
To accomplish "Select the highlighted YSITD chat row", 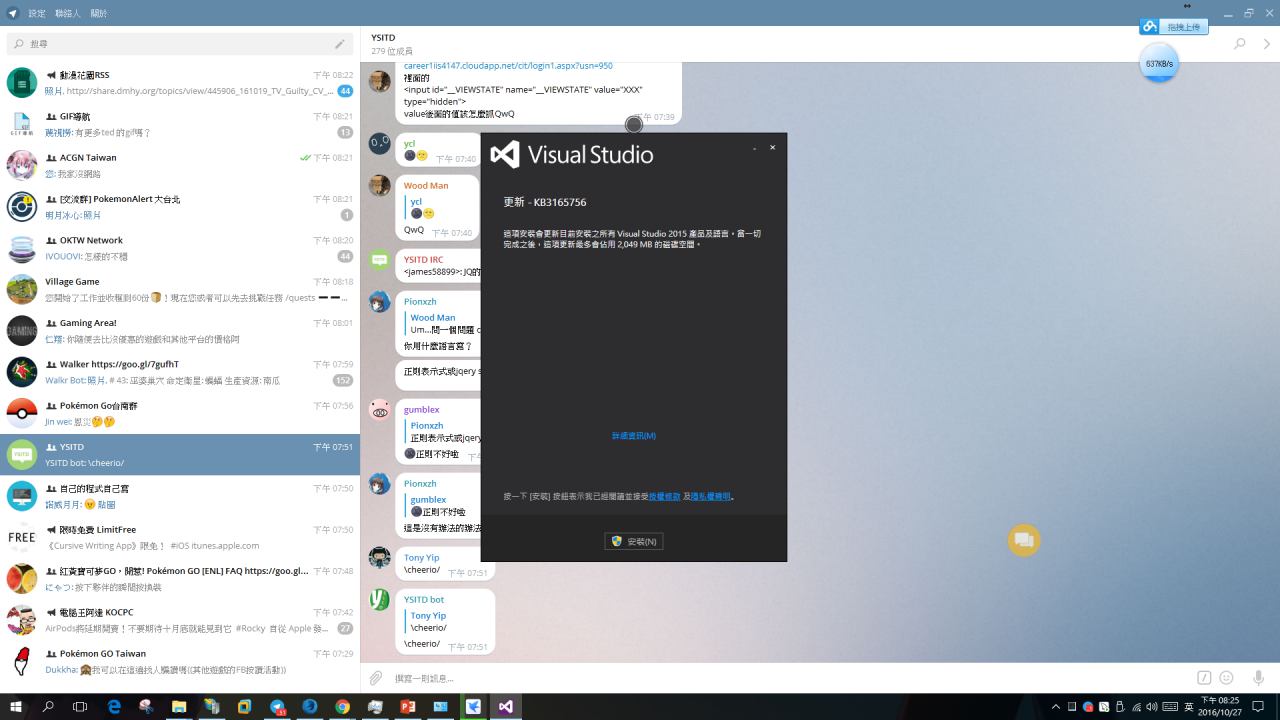I will tap(180, 455).
